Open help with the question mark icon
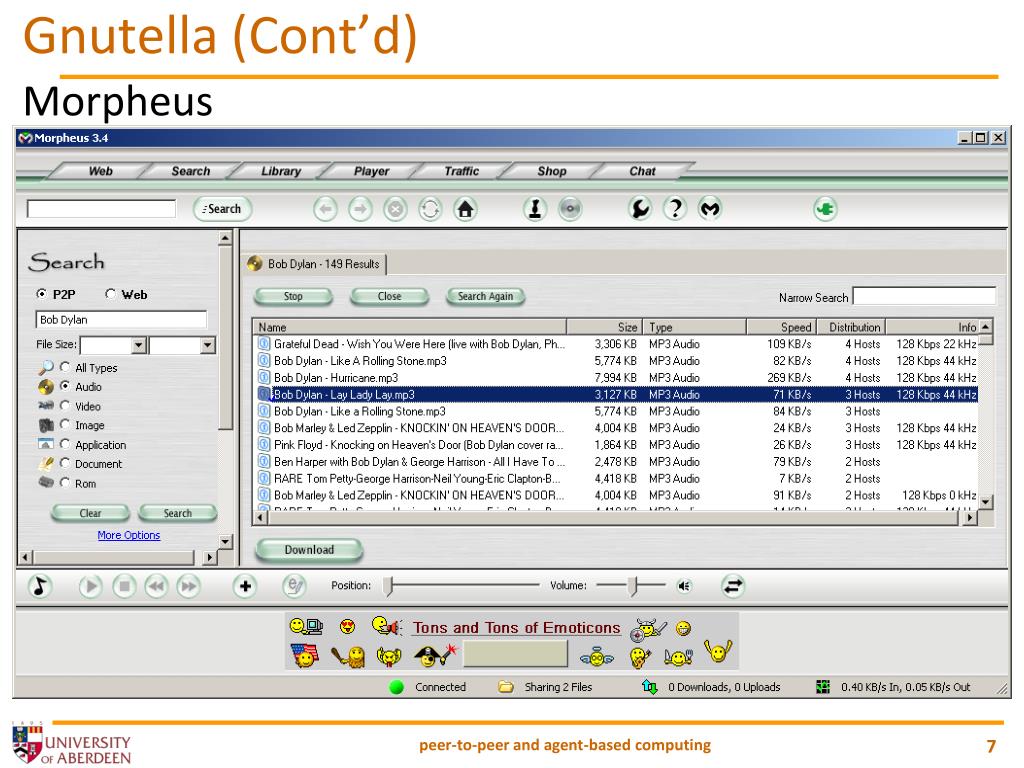Image resolution: width=1024 pixels, height=768 pixels. (675, 210)
